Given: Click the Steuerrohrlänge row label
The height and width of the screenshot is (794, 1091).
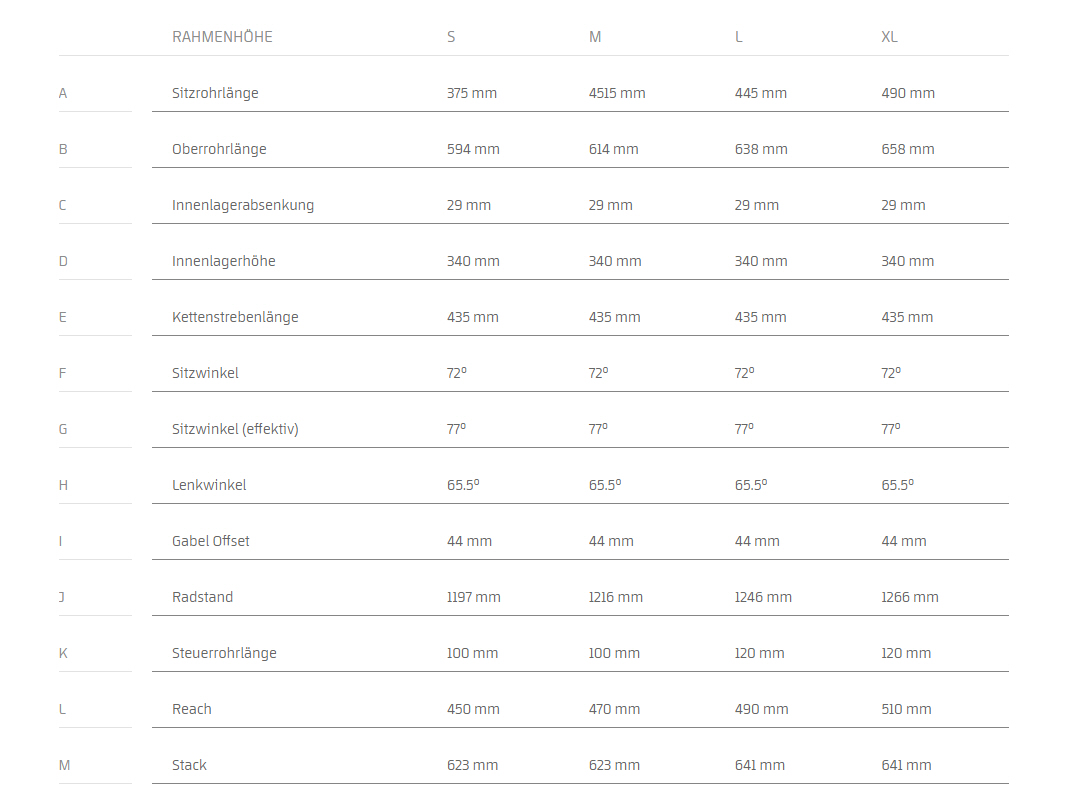Looking at the screenshot, I should point(224,653).
